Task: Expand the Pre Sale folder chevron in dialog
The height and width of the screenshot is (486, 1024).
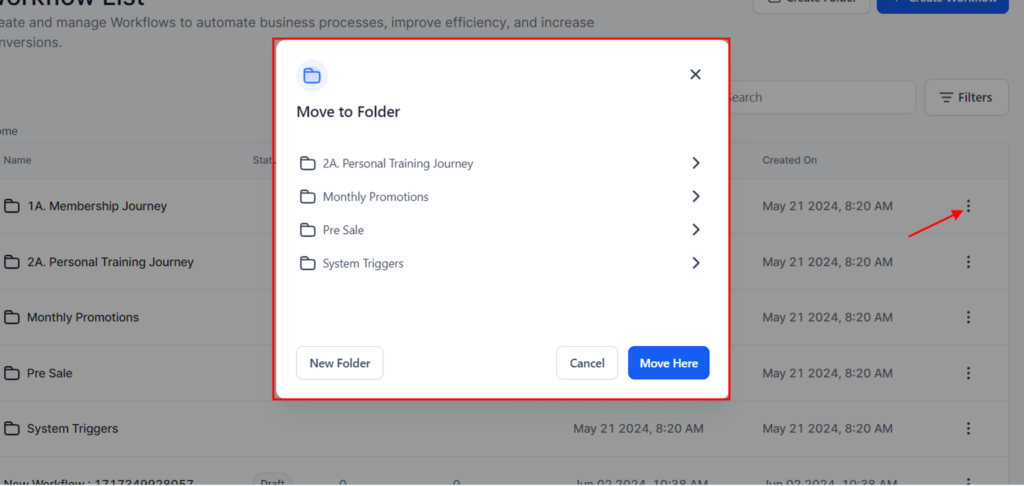Action: point(696,230)
